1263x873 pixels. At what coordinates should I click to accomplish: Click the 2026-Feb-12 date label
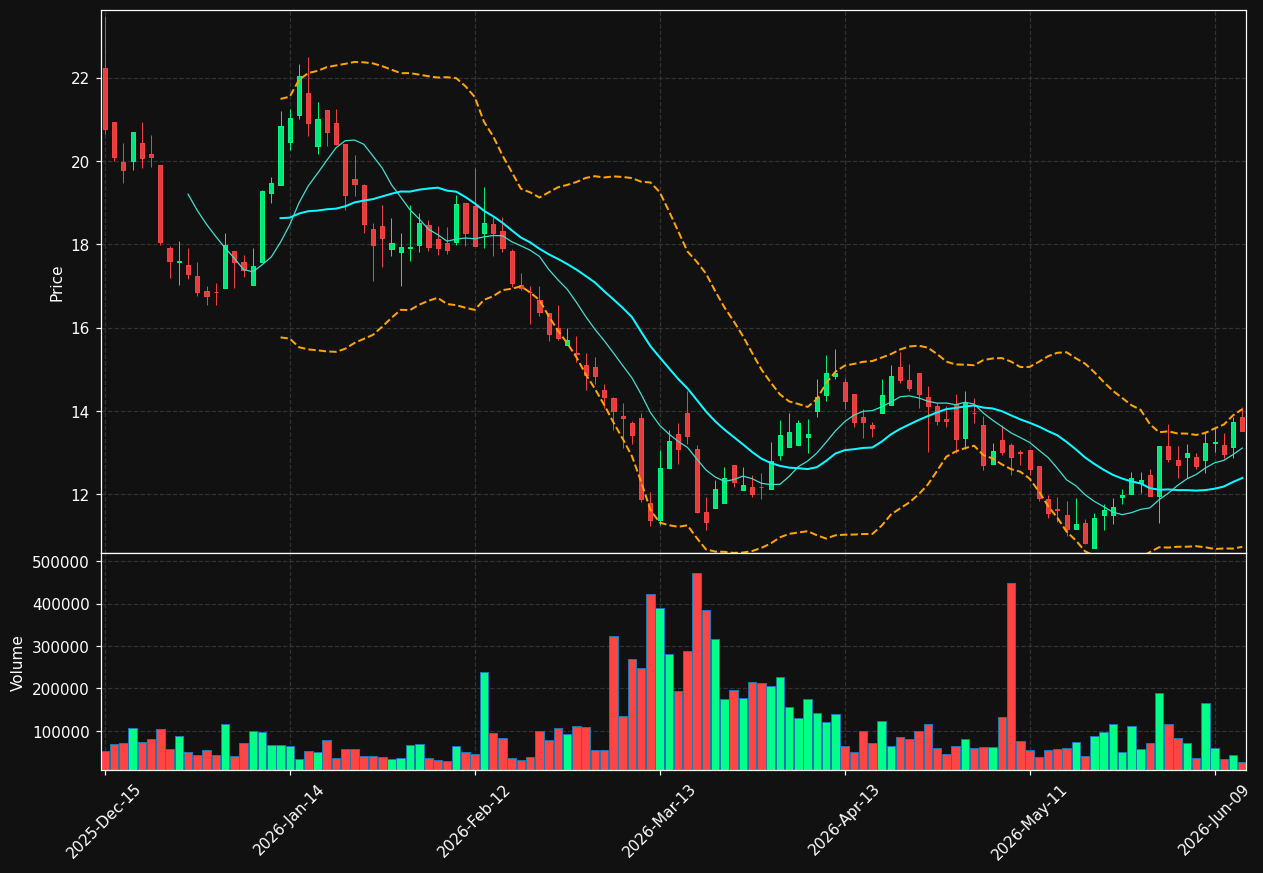pyautogui.click(x=474, y=821)
